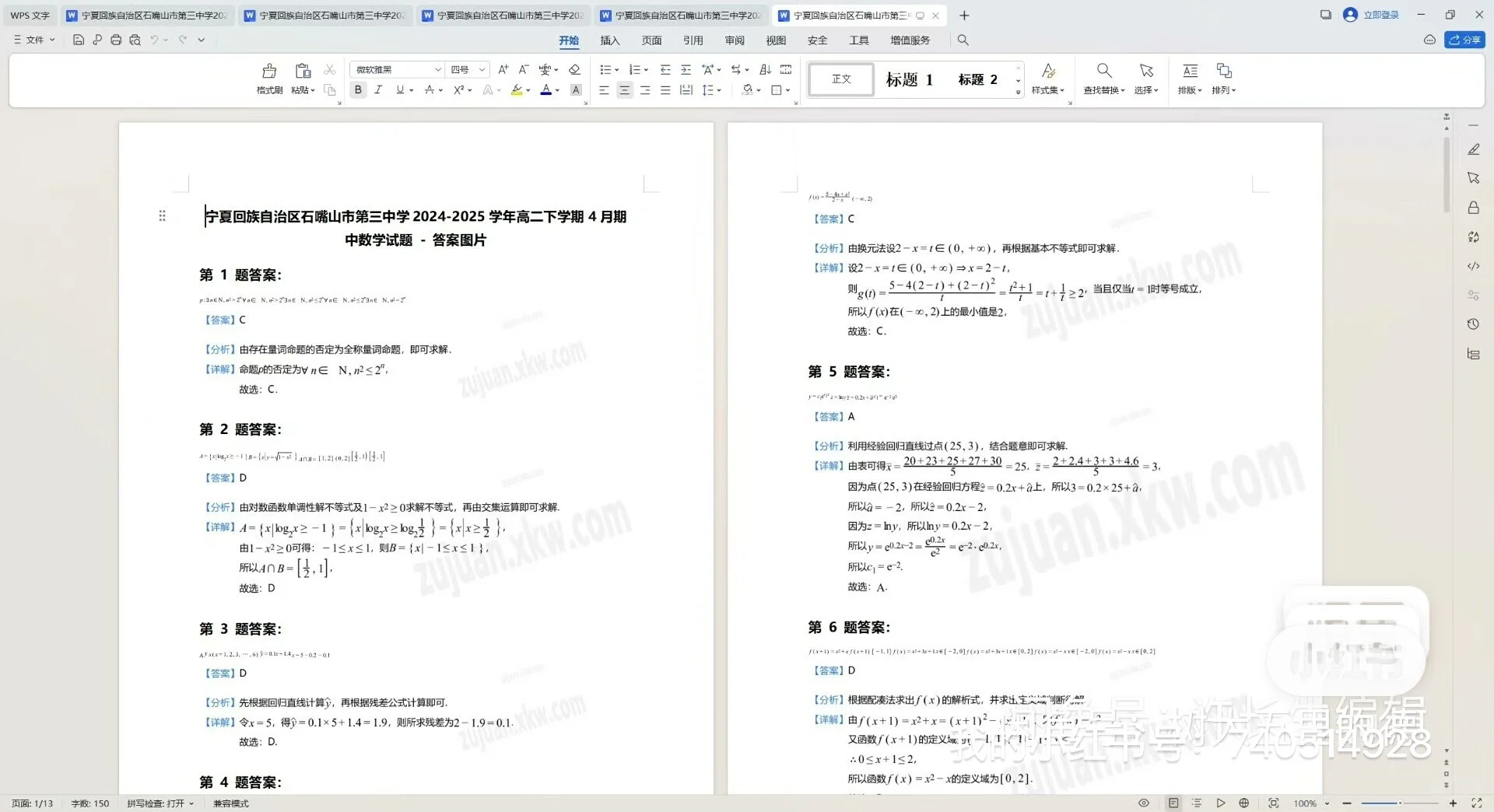Click the print icon in quick access
1494x812 pixels.
[x=115, y=40]
